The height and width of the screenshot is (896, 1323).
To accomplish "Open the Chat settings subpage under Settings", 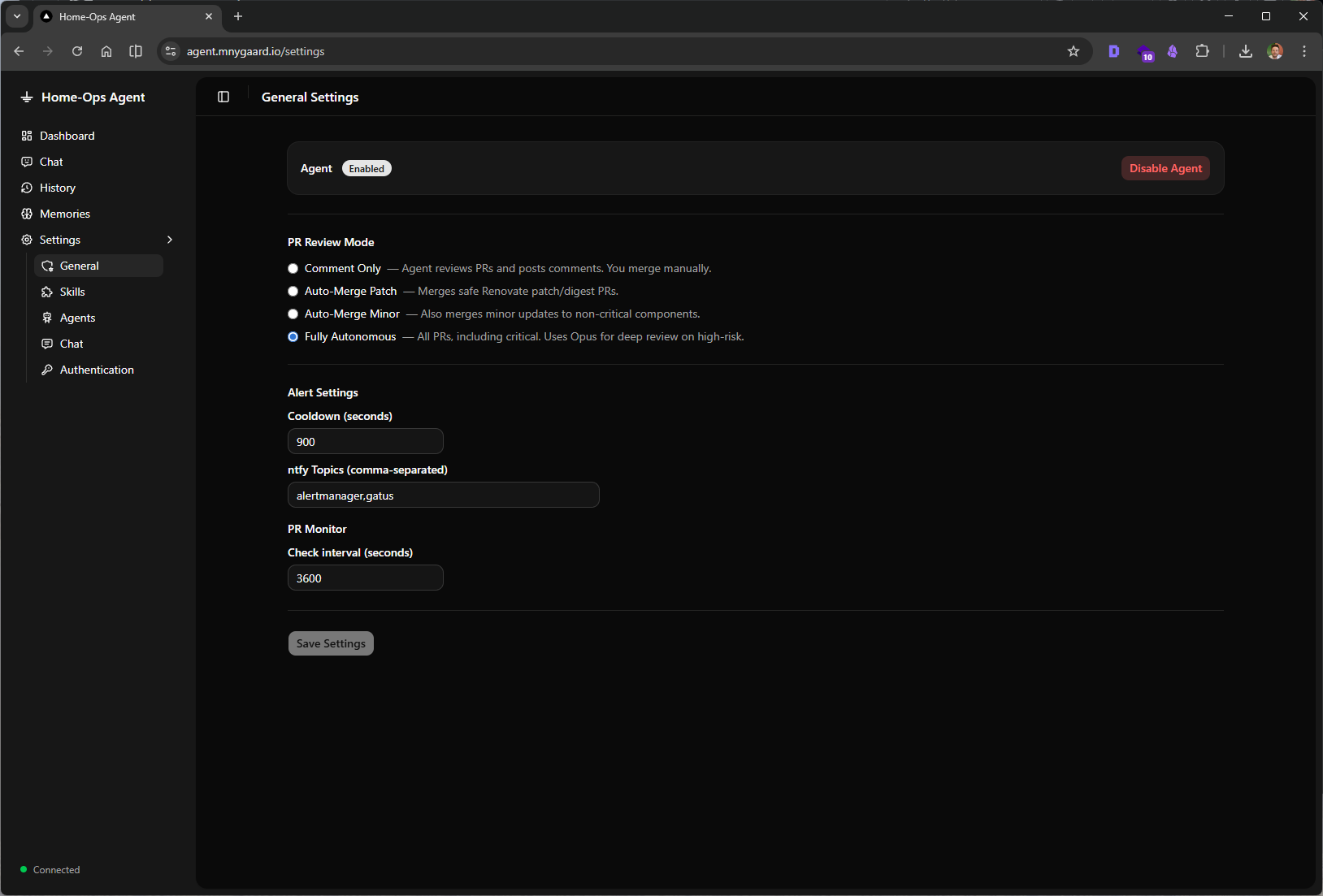I will (98, 344).
